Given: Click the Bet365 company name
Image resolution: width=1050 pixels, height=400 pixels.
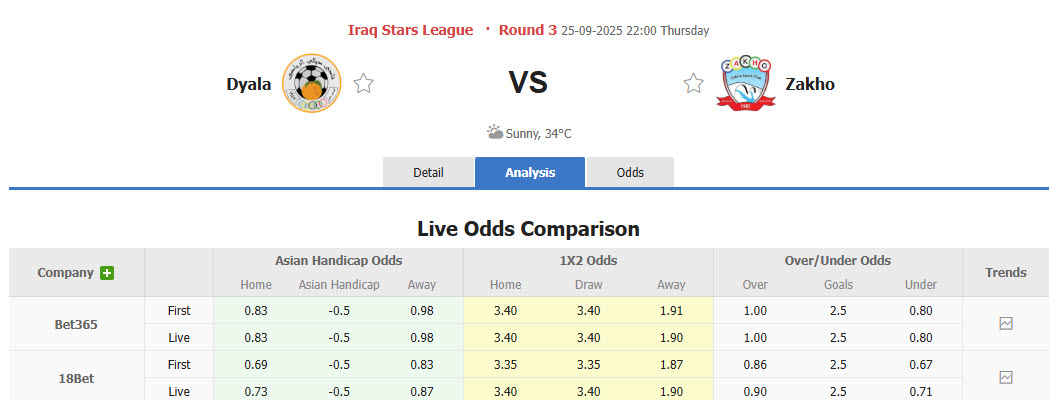Looking at the screenshot, I should 77,324.
